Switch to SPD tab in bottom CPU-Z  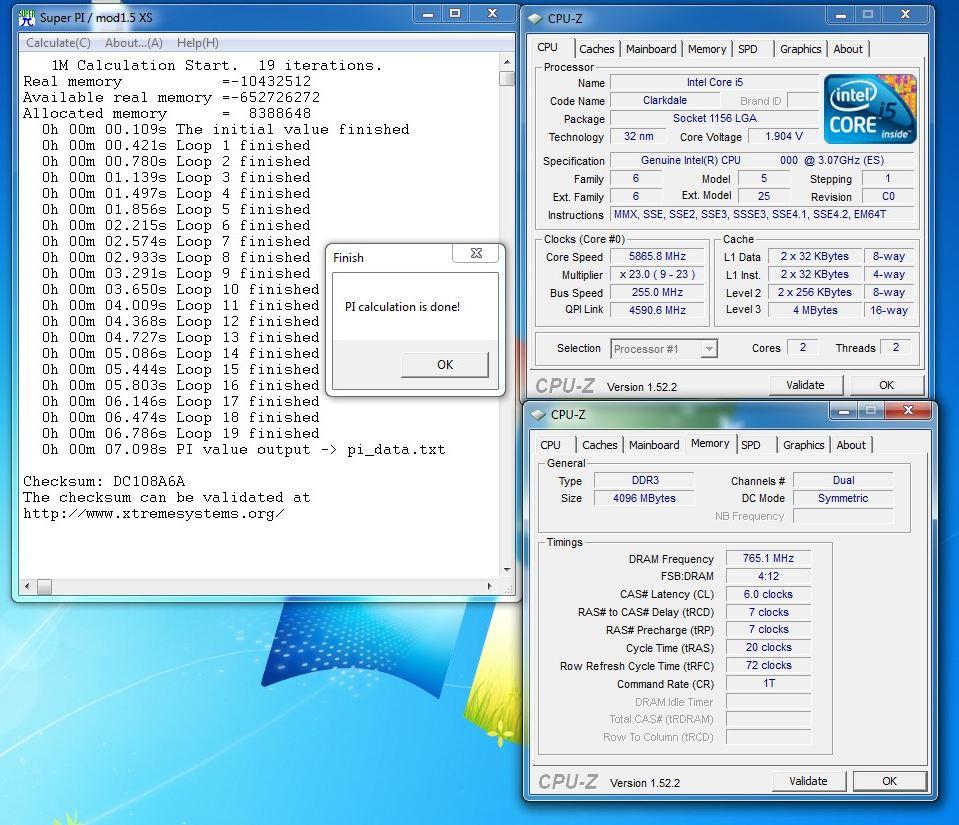[x=750, y=445]
